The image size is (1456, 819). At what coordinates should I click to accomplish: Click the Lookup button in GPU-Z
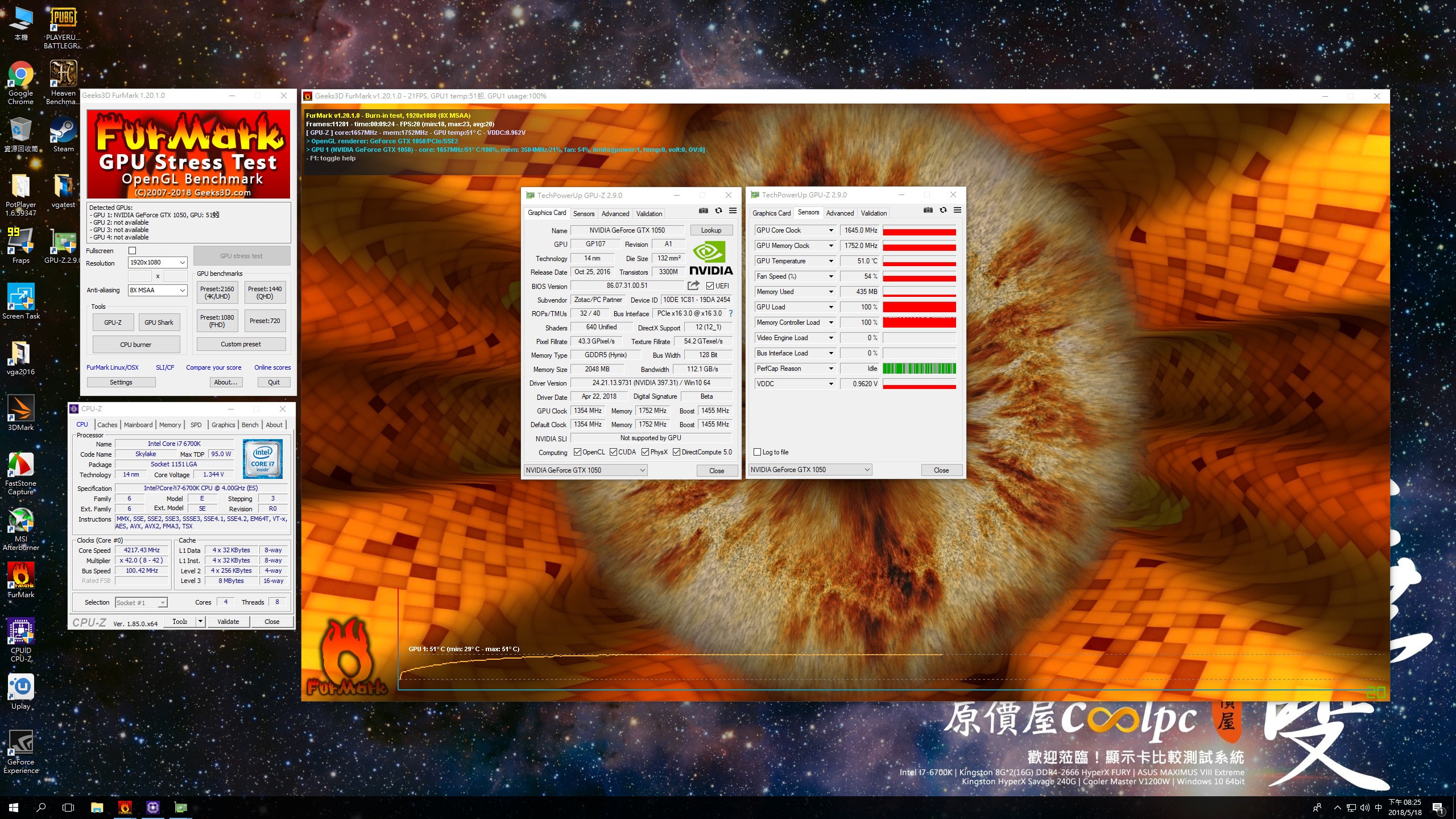point(711,230)
